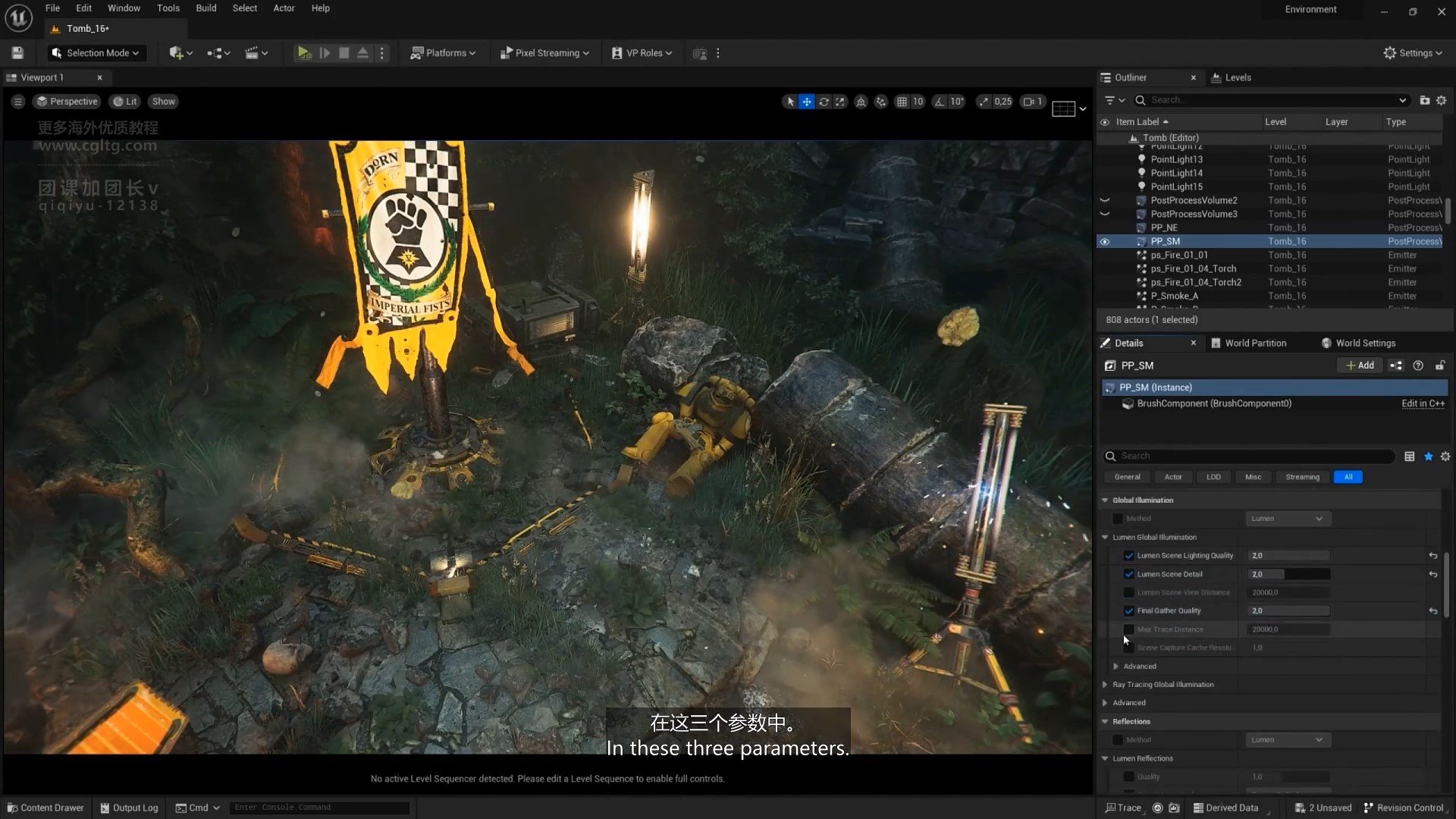Click the Enter Console Command field

coord(319,808)
